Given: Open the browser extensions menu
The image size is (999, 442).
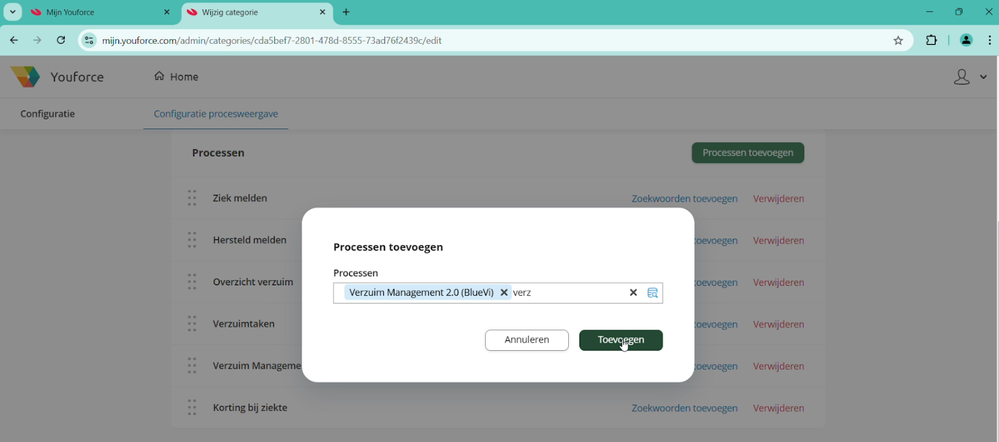Looking at the screenshot, I should coord(931,40).
